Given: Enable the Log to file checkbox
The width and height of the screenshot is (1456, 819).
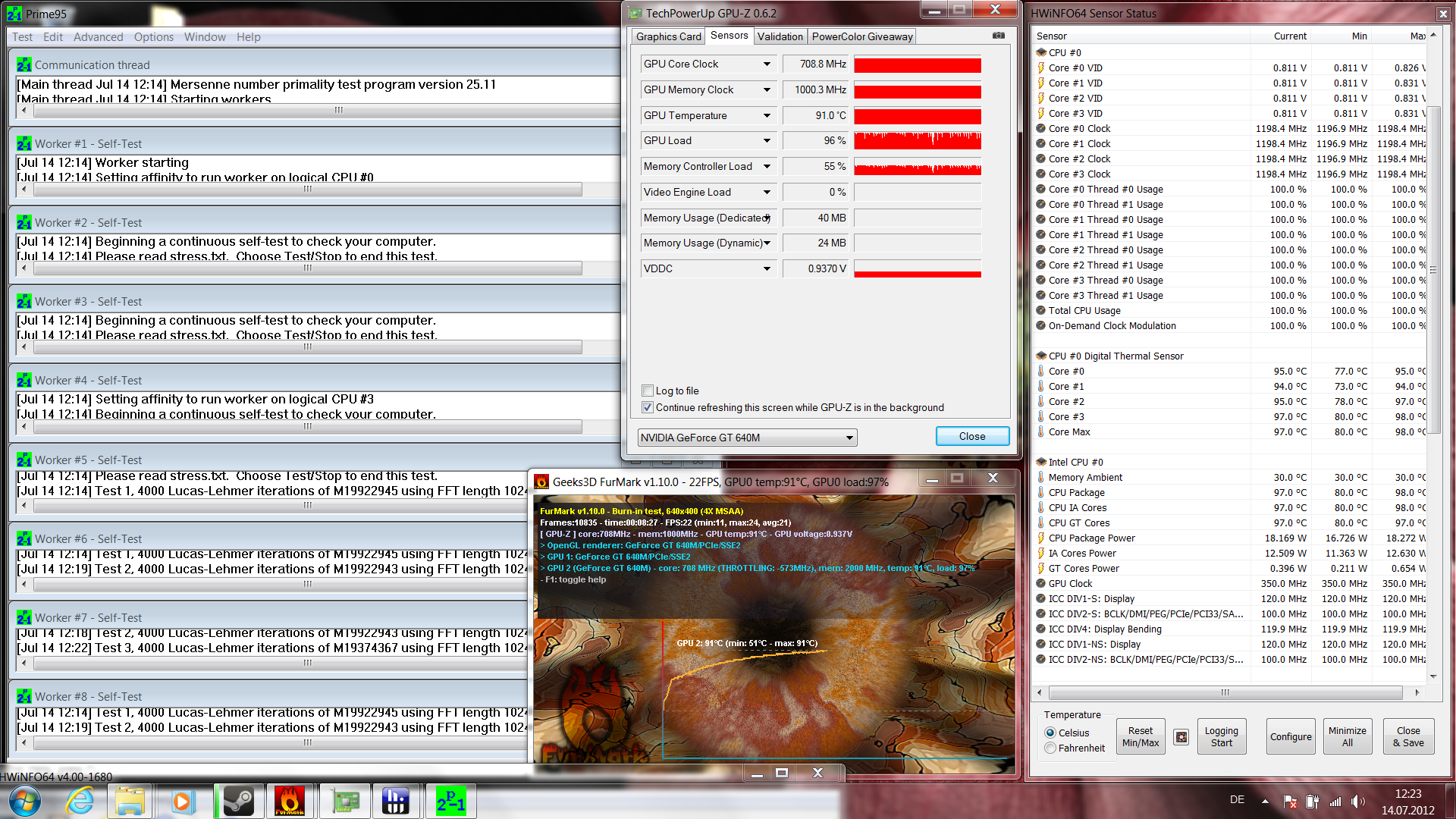Looking at the screenshot, I should 648,391.
